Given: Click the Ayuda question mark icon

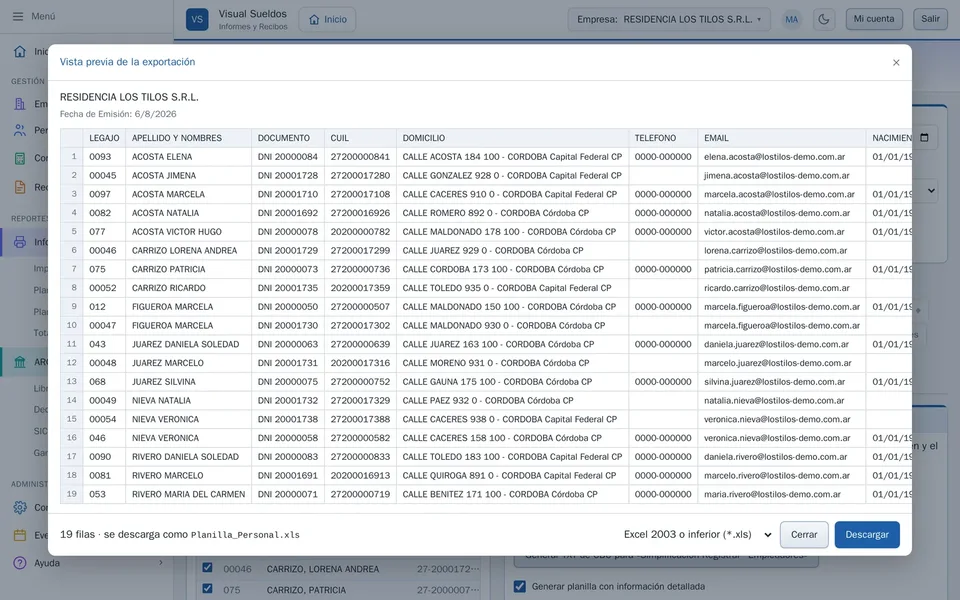Looking at the screenshot, I should point(20,563).
